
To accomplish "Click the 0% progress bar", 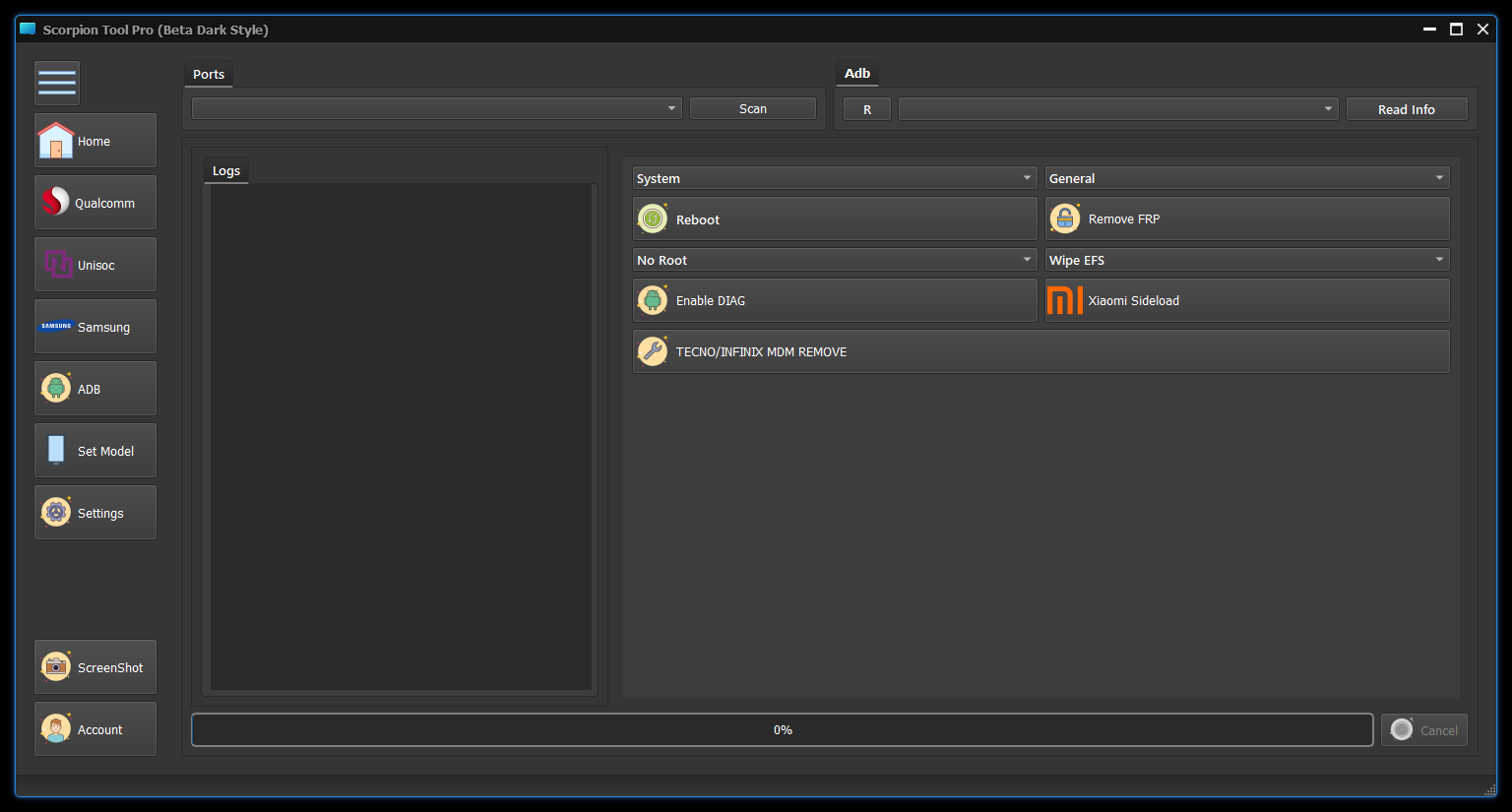I will click(782, 730).
